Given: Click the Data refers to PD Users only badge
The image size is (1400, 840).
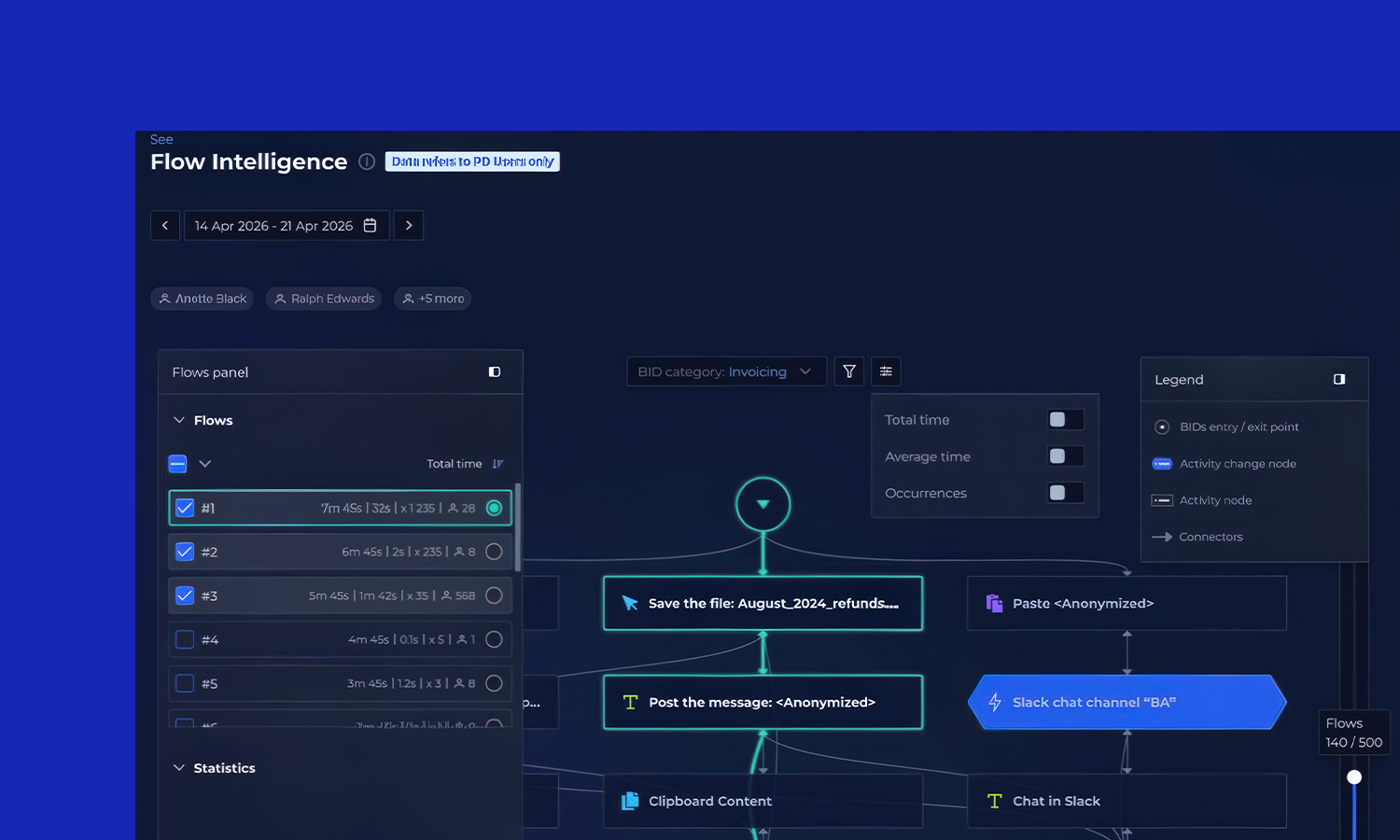Looking at the screenshot, I should [472, 161].
